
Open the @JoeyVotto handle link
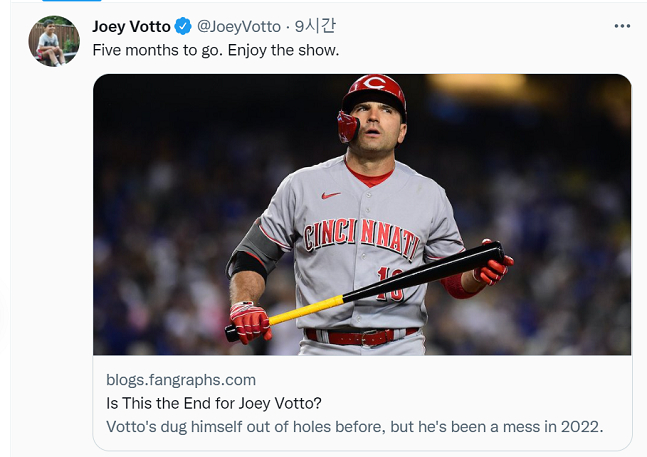(238, 27)
